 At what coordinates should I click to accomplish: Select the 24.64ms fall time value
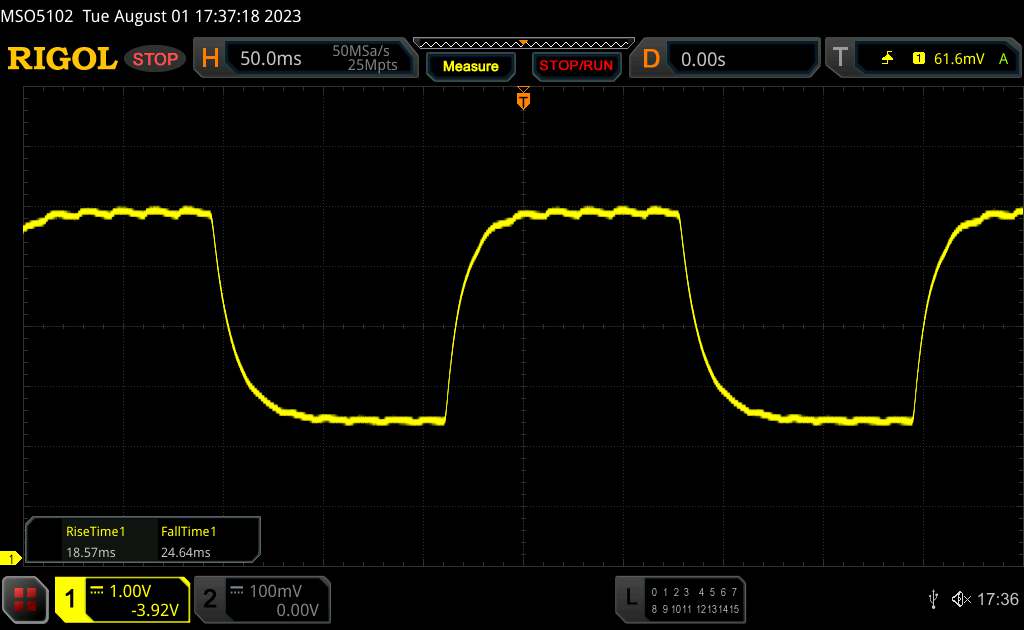tap(185, 552)
